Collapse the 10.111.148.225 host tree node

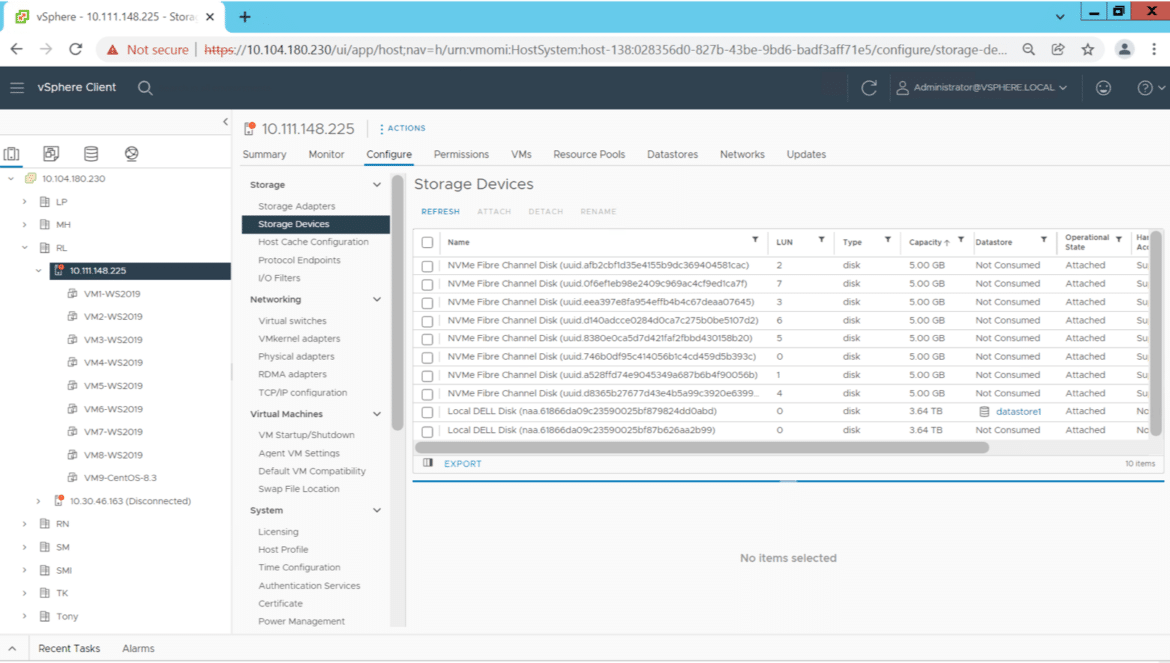[39, 271]
